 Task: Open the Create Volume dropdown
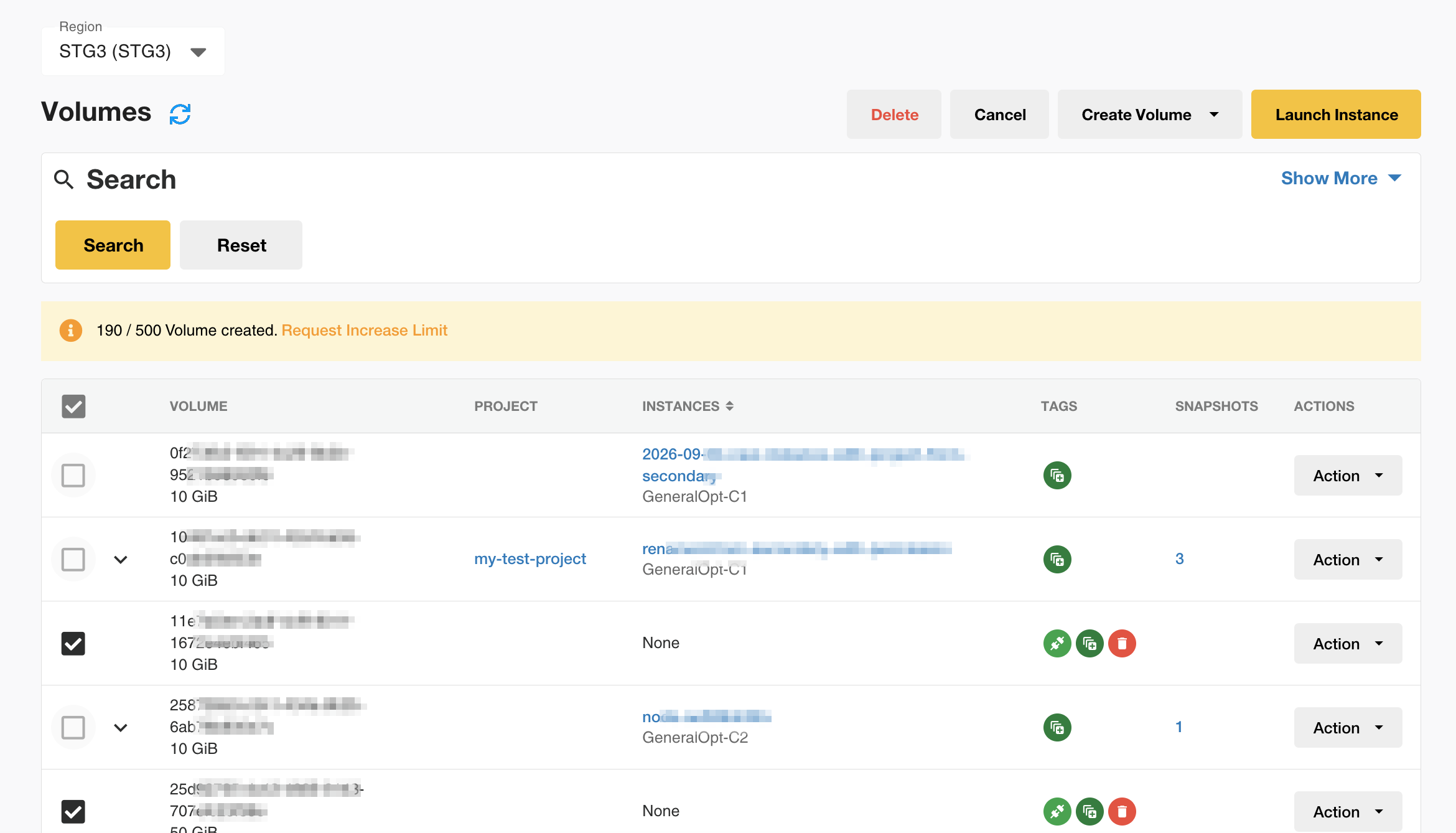click(x=1149, y=115)
